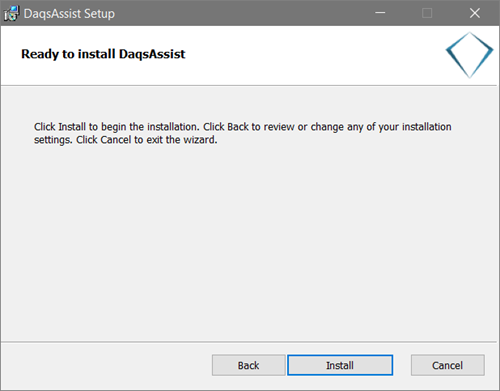Image resolution: width=500 pixels, height=391 pixels.
Task: Click the word "Back" in the instruction paragraph
Action: pyautogui.click(x=238, y=127)
